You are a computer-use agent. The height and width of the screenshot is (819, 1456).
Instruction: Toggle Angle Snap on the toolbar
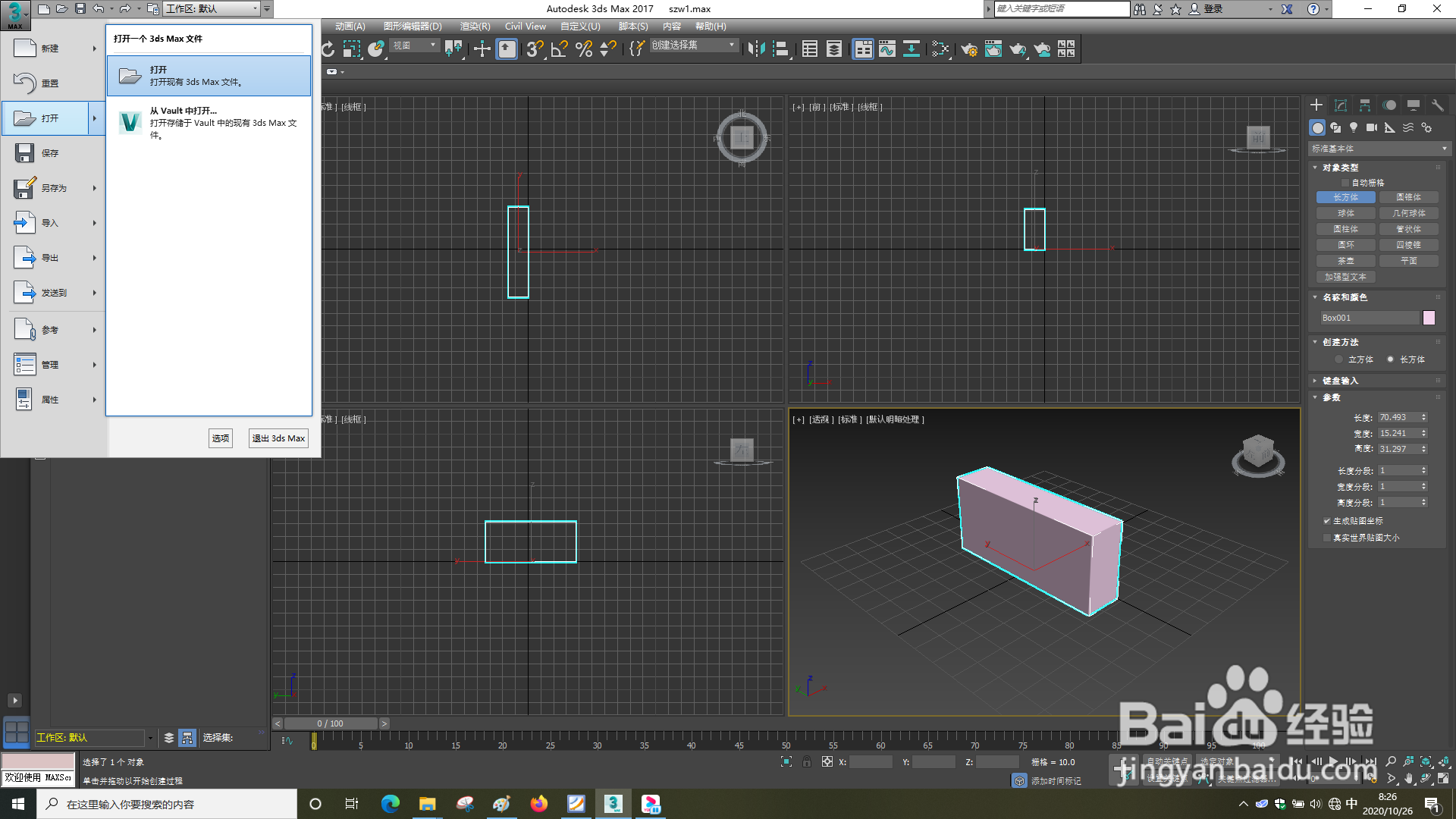click(x=559, y=49)
